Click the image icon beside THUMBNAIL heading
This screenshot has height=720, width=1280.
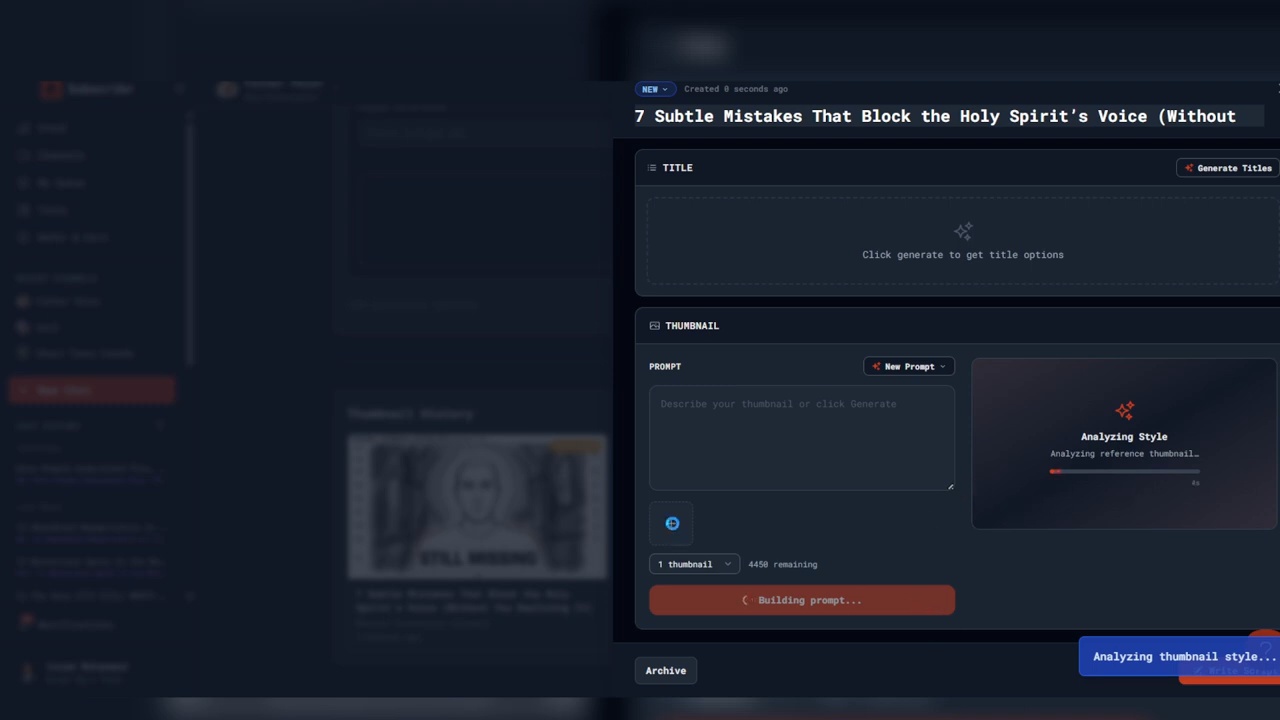(654, 326)
